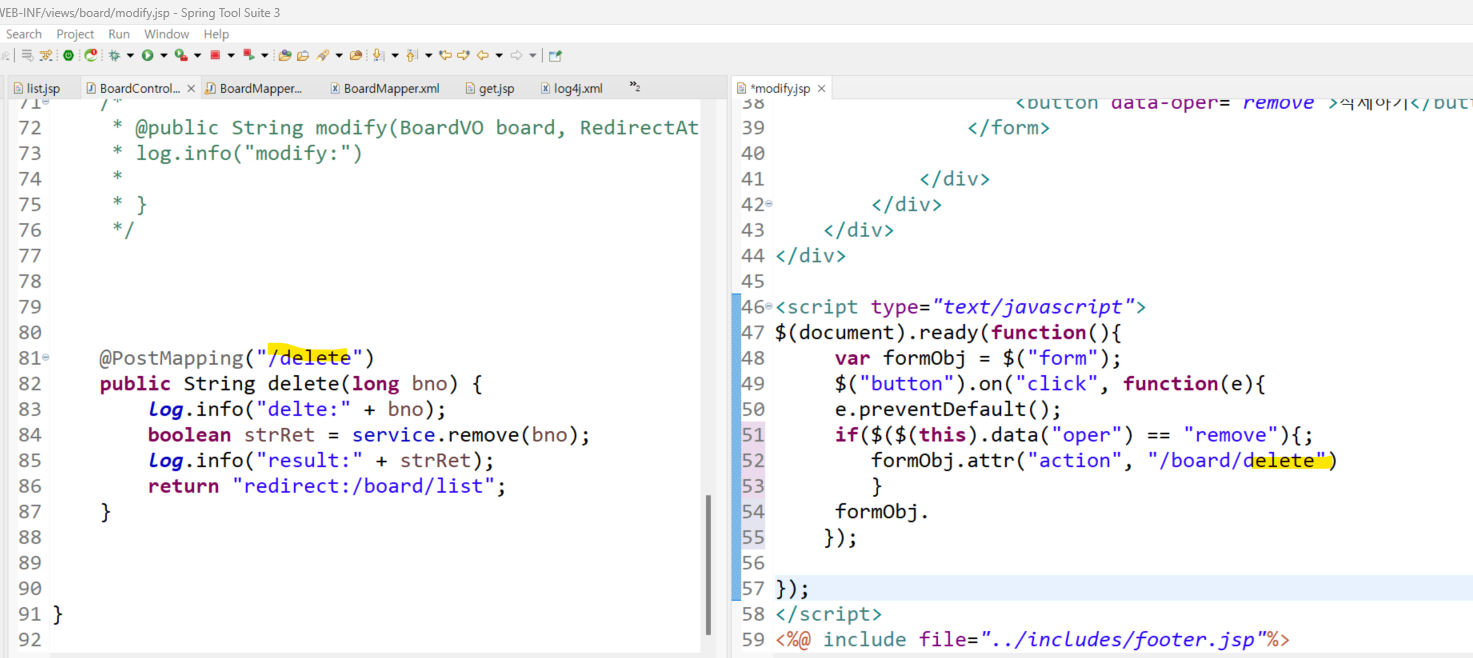Open the Run menu
This screenshot has height=658, width=1473.
(x=119, y=34)
